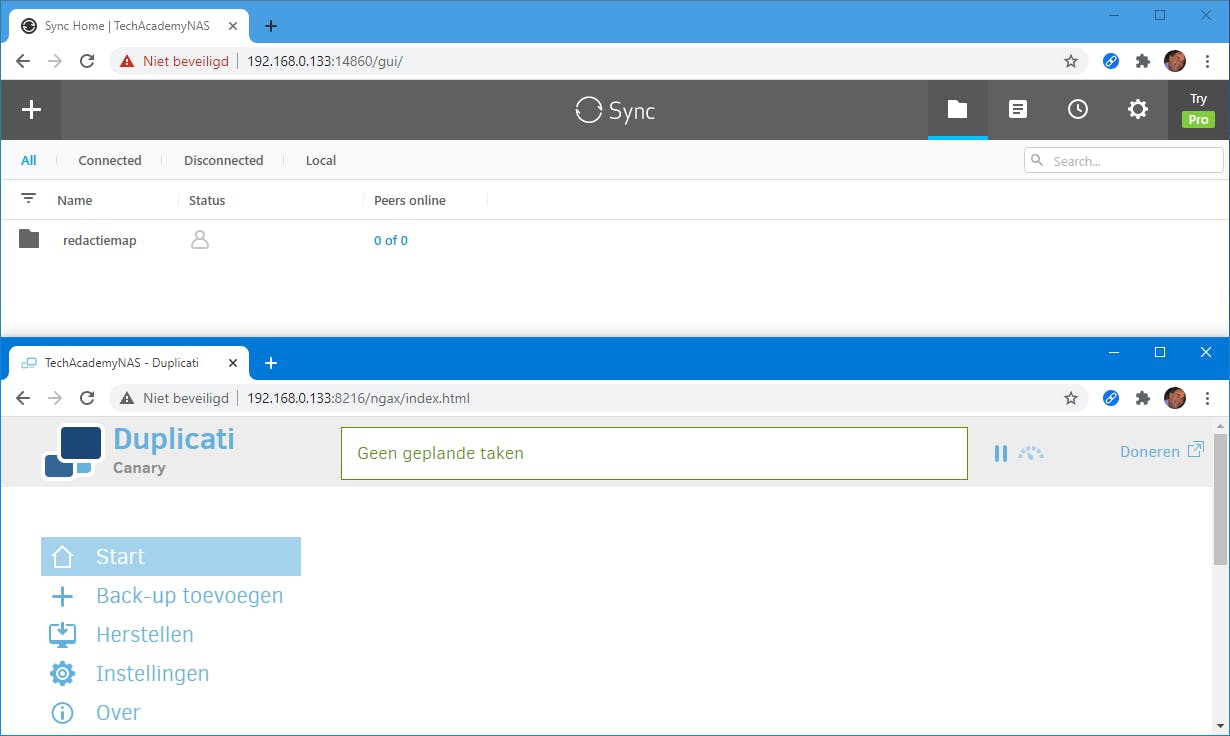
Task: Minimize the Duplicati browser window
Action: coord(1114,352)
